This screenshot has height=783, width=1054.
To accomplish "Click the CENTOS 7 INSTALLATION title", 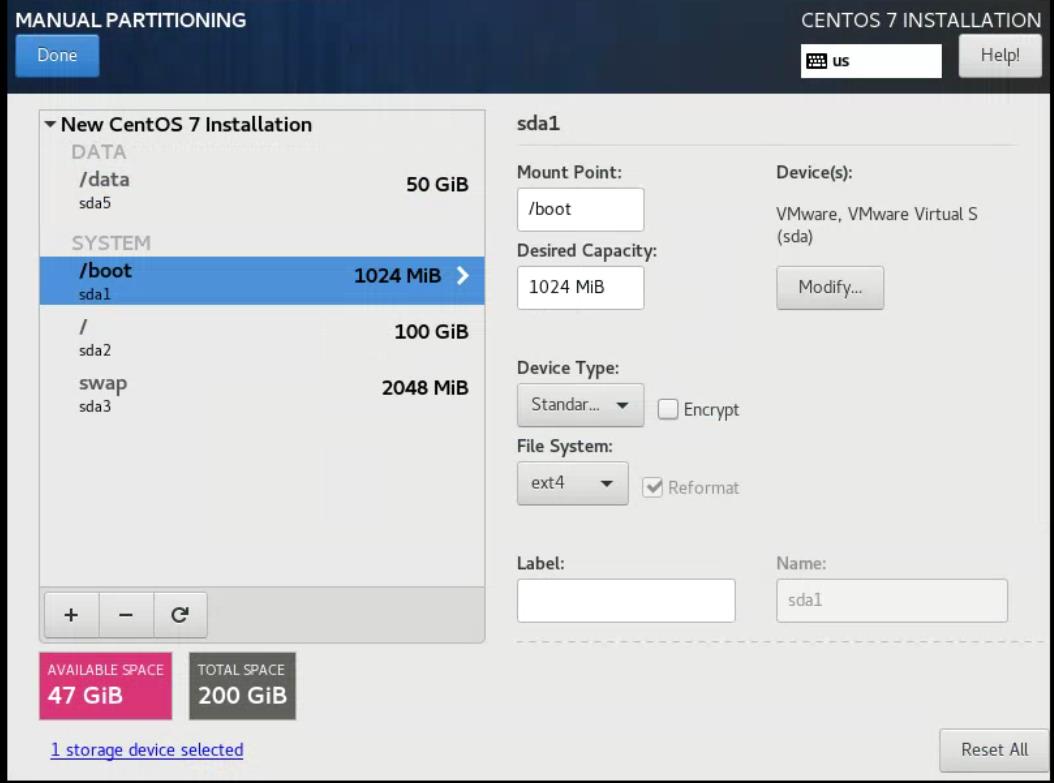I will (x=921, y=20).
